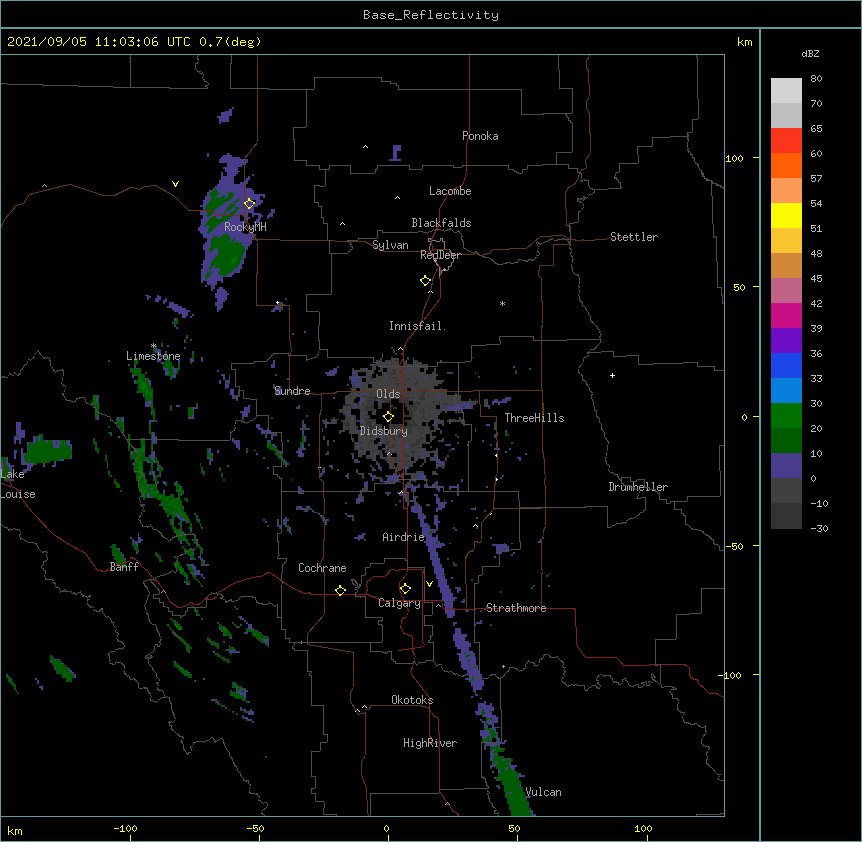Click the ThreeHills town label
This screenshot has width=862, height=842.
point(534,418)
